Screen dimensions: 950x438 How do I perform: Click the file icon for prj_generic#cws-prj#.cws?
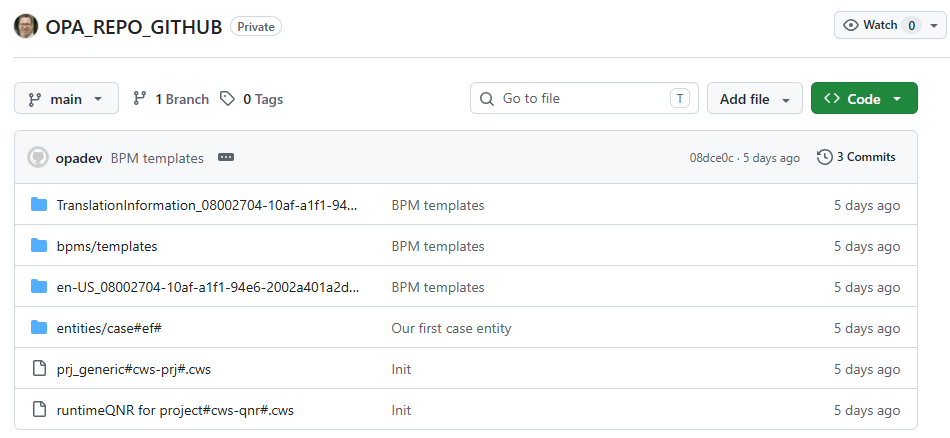tap(39, 368)
